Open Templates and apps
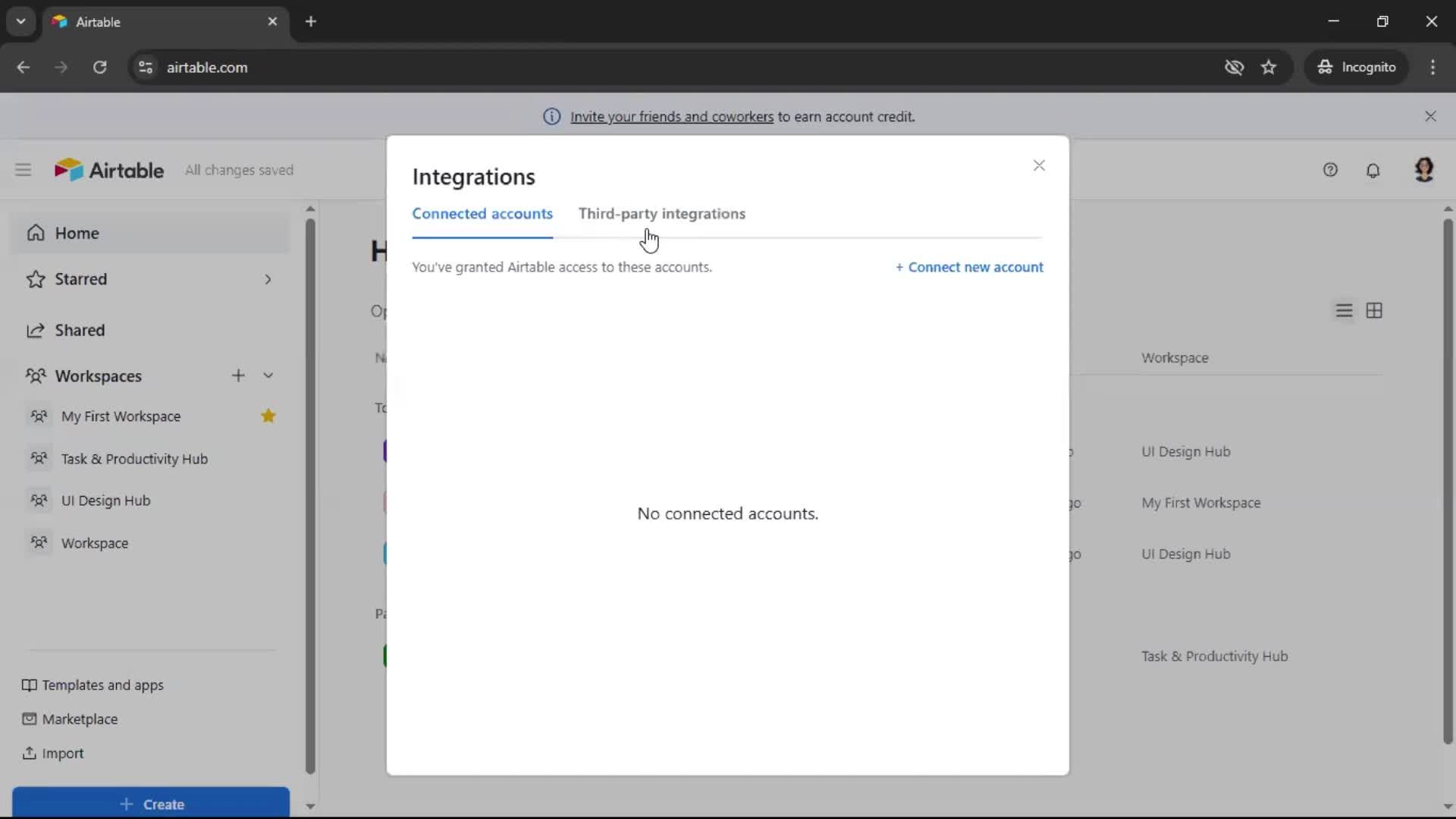Viewport: 1456px width, 819px height. (x=93, y=685)
